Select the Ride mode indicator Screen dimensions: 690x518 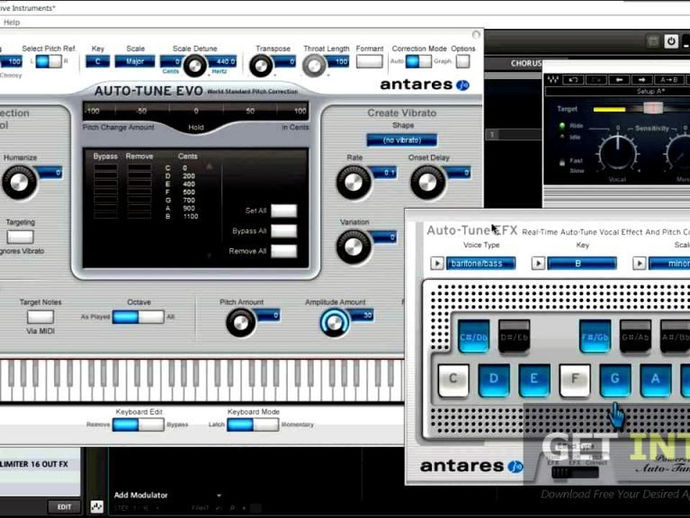pos(562,126)
